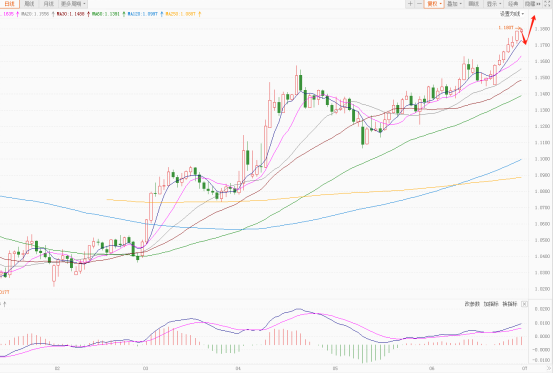This screenshot has height=373, width=554.
Task: Enter fullscreen chart mode
Action: (x=547, y=4)
